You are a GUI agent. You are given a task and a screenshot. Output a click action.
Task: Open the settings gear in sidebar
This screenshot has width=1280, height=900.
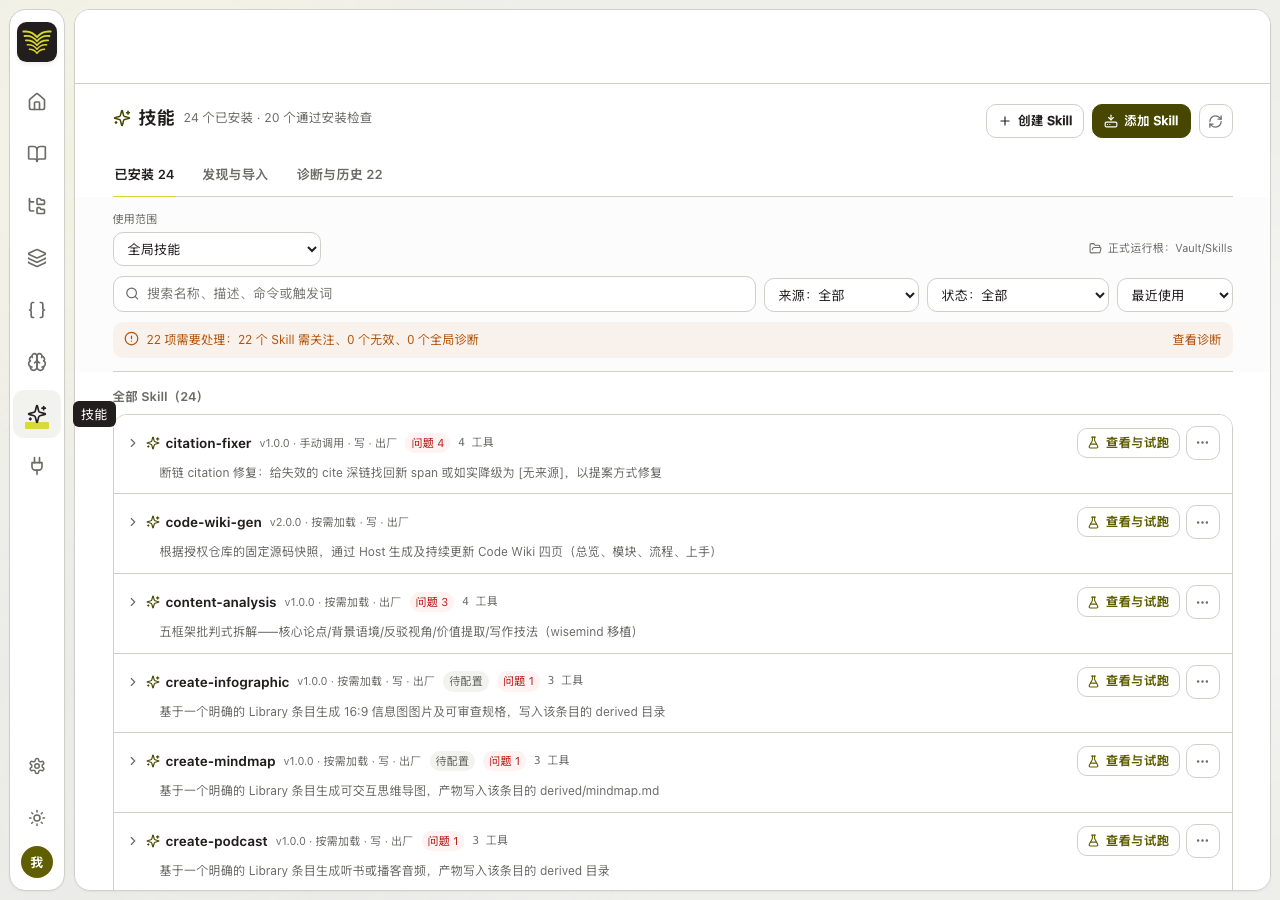[x=37, y=766]
